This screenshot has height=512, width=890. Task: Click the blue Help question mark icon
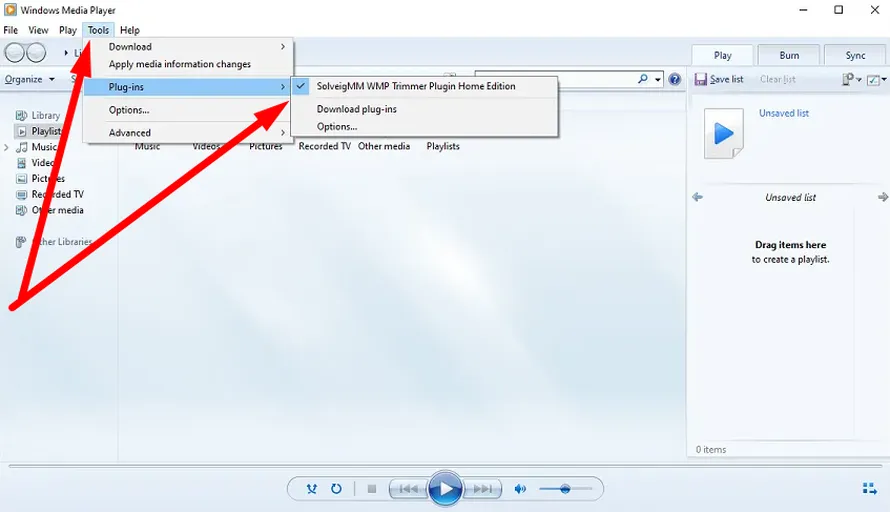(674, 79)
